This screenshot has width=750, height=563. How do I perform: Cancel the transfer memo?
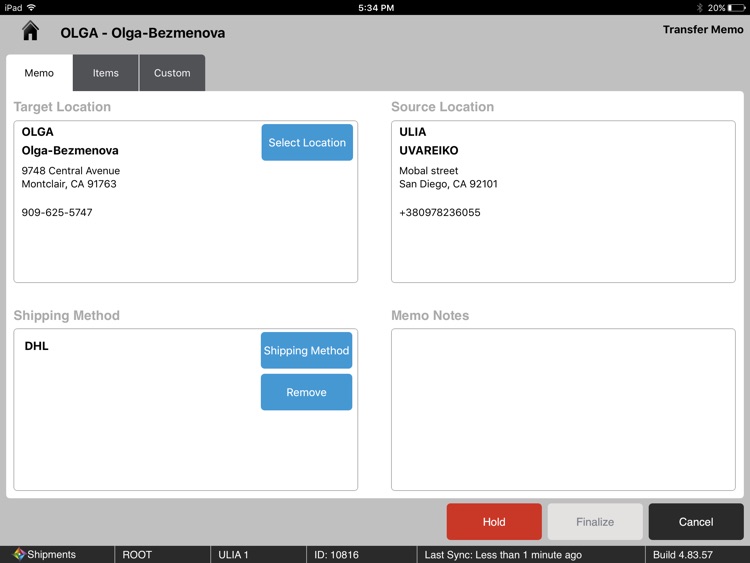696,521
